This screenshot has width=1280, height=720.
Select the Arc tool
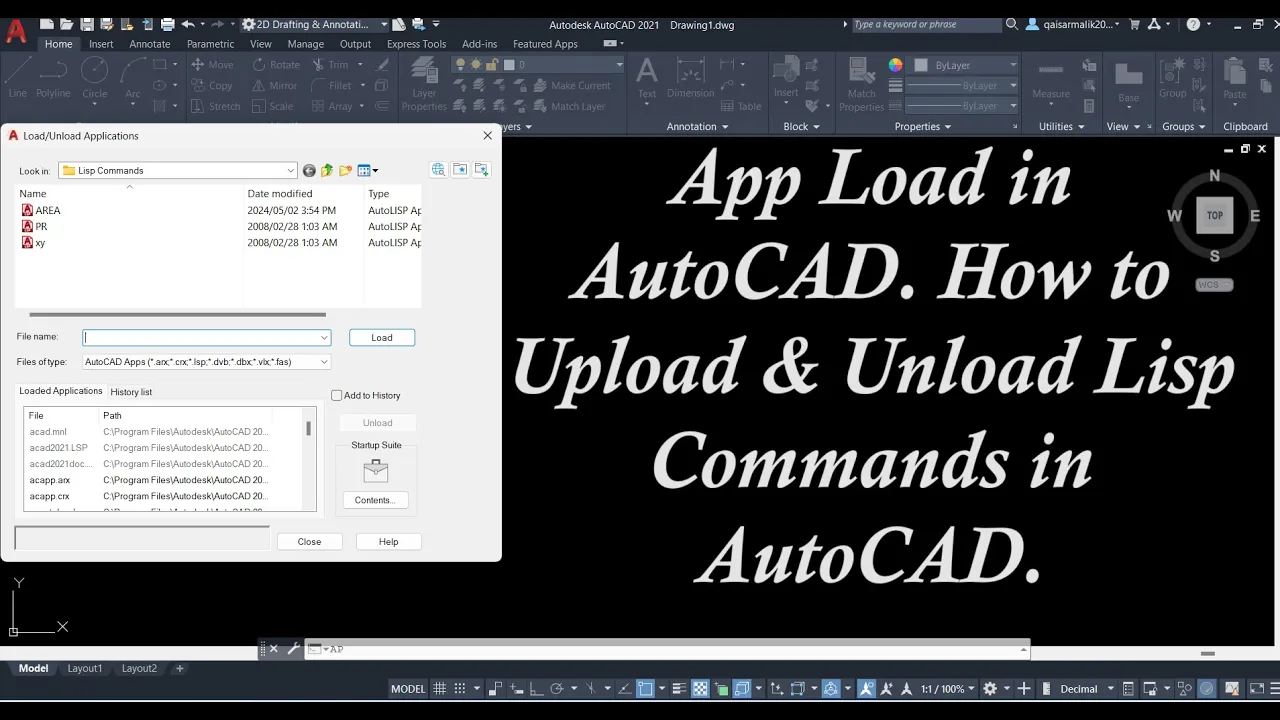point(132,79)
